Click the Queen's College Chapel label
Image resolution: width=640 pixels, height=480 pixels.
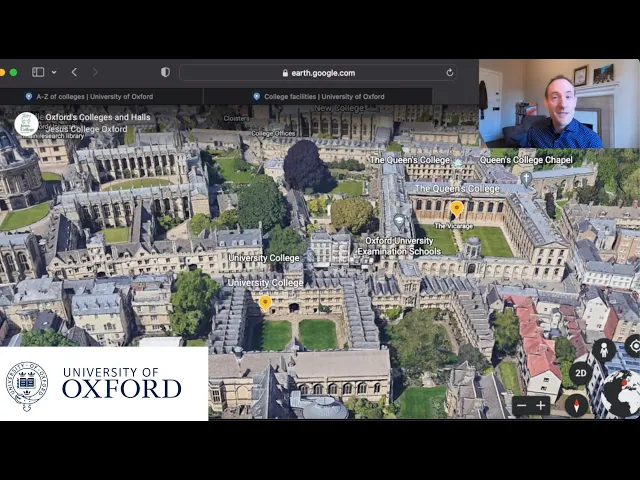526,160
